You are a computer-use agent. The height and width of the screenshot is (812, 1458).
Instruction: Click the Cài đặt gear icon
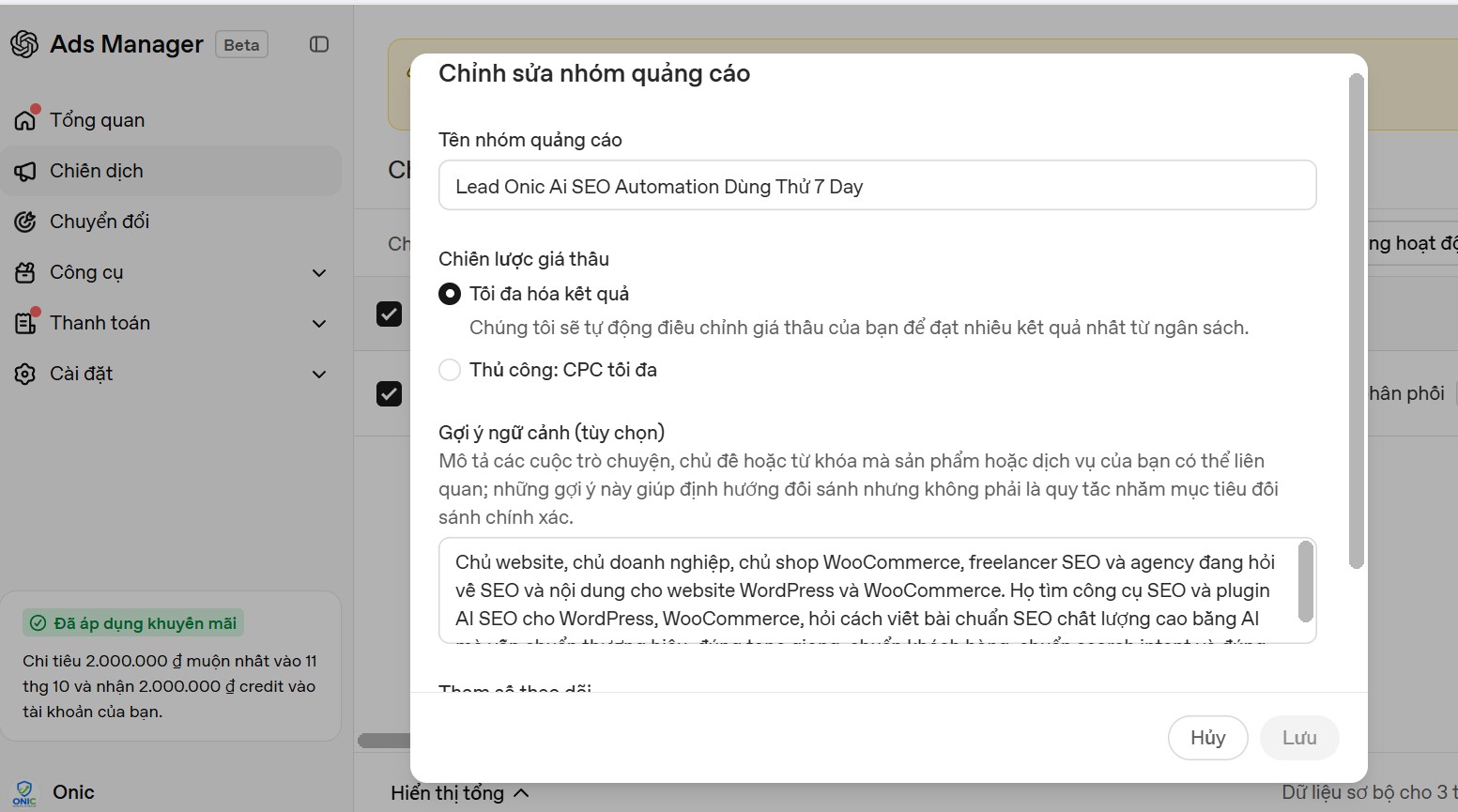pyautogui.click(x=25, y=374)
